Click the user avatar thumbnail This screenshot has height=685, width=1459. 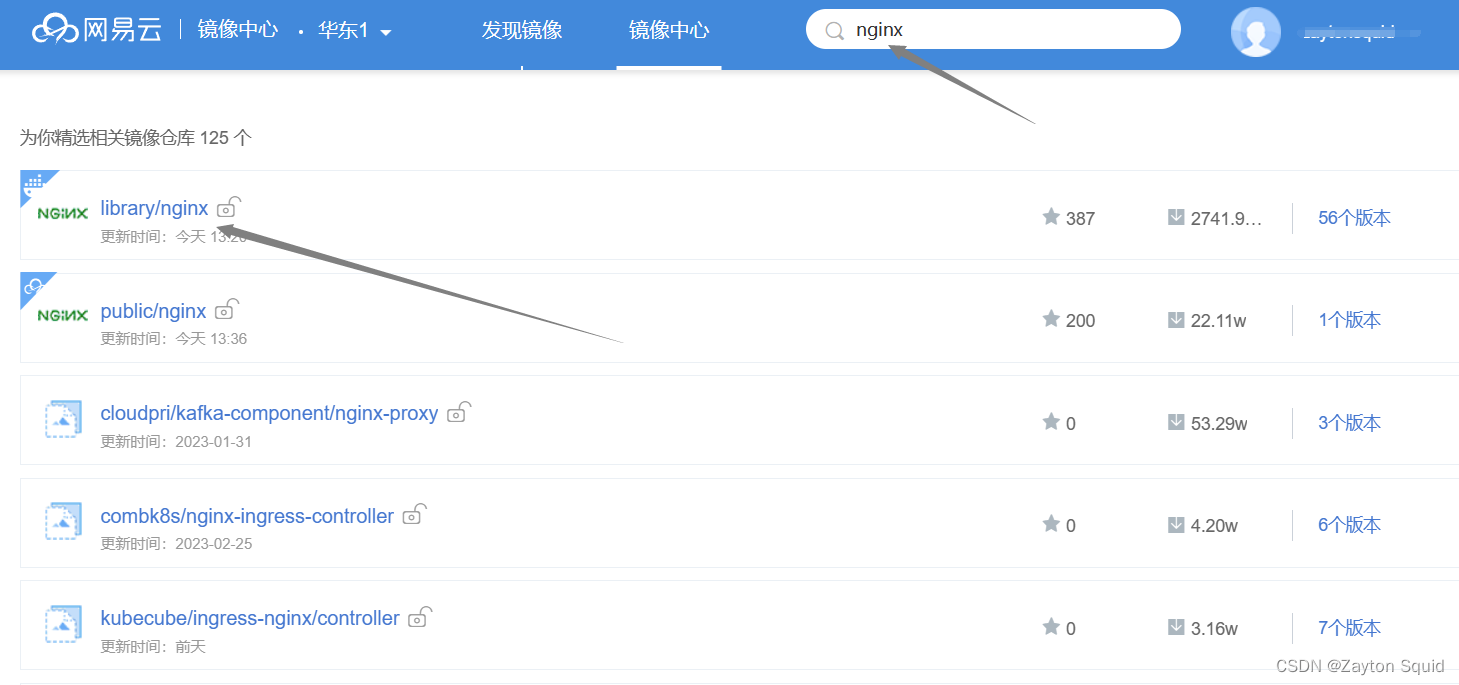1255,31
